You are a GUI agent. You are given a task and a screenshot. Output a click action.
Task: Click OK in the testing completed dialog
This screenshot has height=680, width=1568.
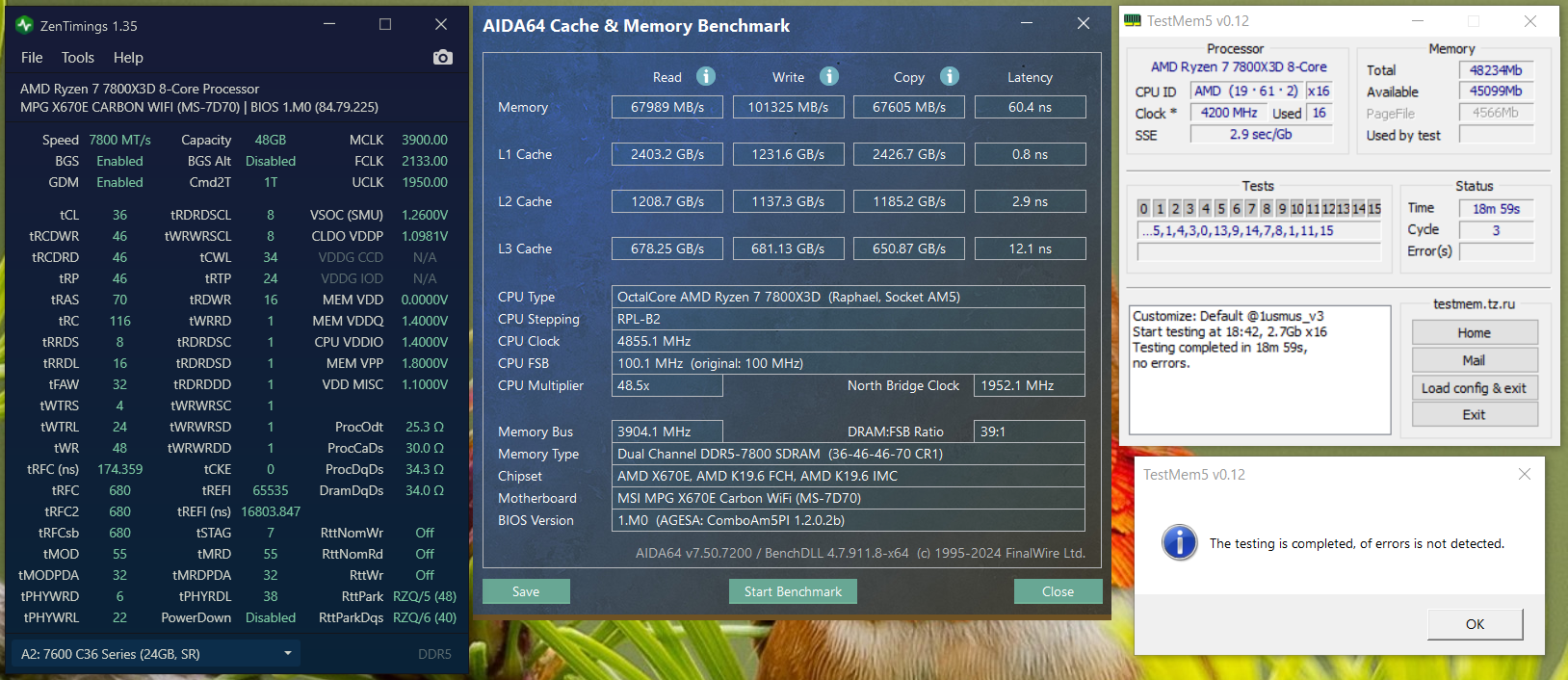pos(1476,624)
